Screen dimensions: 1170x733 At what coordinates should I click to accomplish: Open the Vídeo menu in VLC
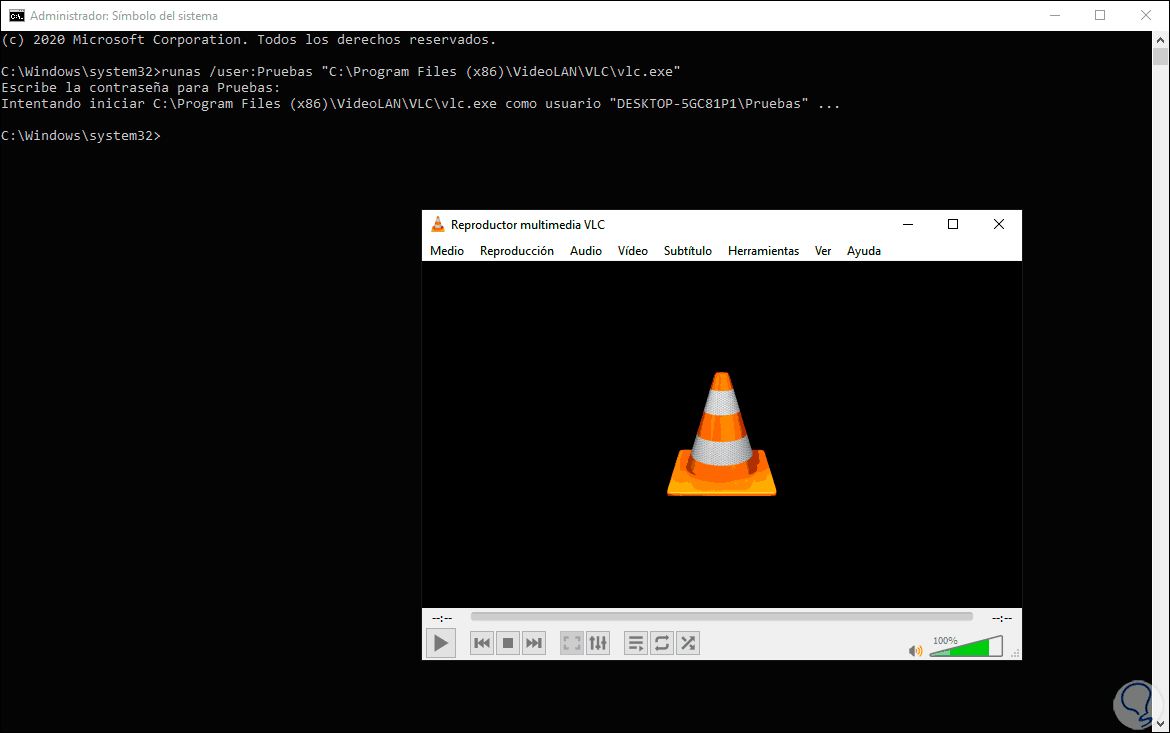633,251
